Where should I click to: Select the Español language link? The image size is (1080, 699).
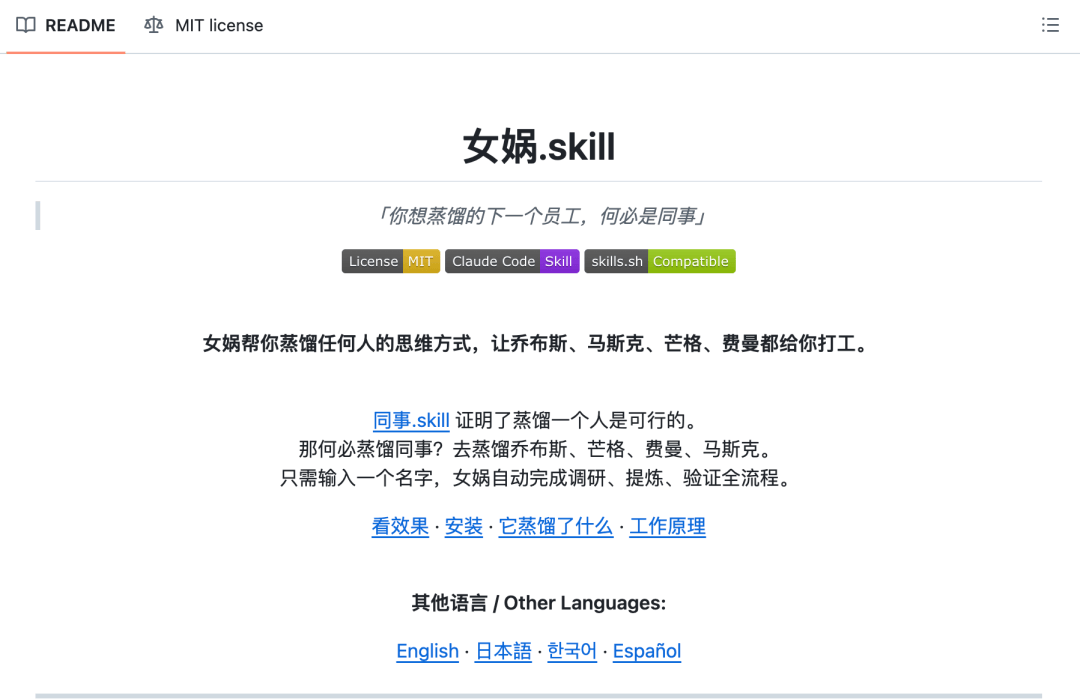click(647, 651)
